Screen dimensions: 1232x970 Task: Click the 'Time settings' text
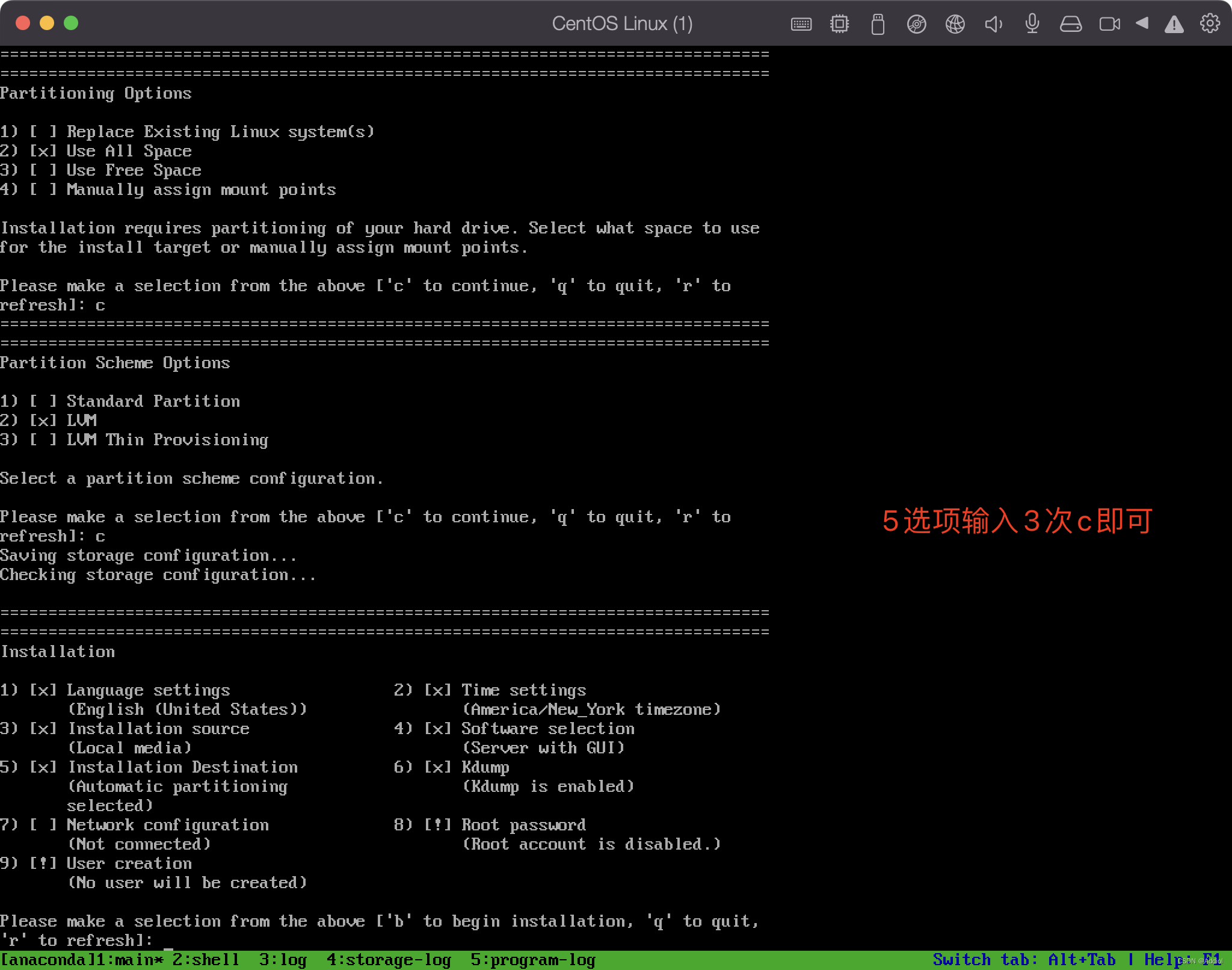[523, 690]
